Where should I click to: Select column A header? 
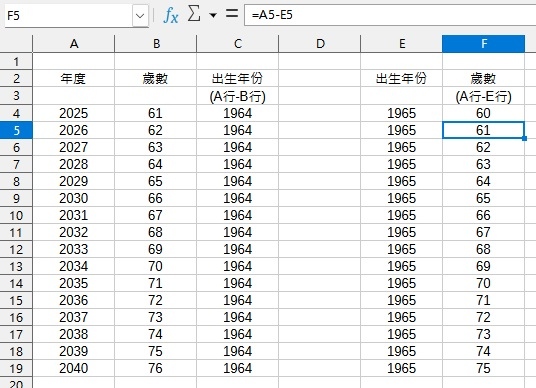[73, 44]
